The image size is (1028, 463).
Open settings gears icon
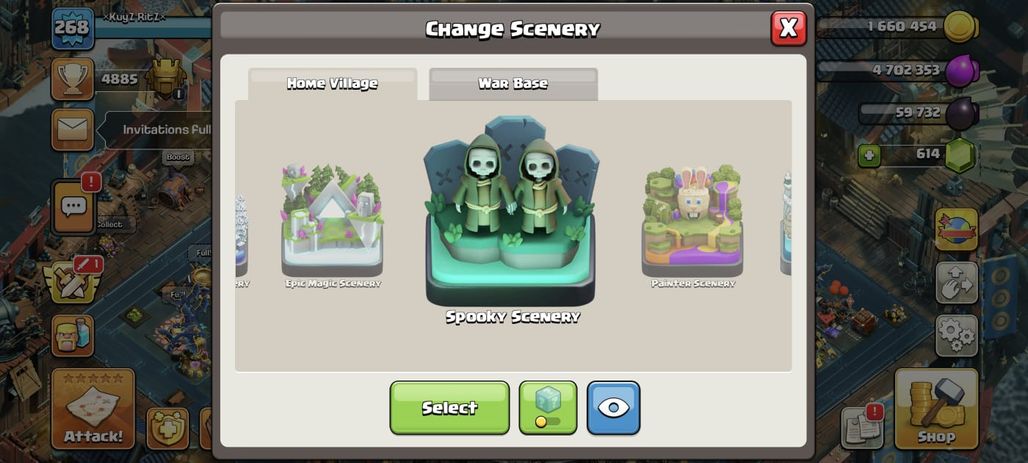(x=957, y=336)
